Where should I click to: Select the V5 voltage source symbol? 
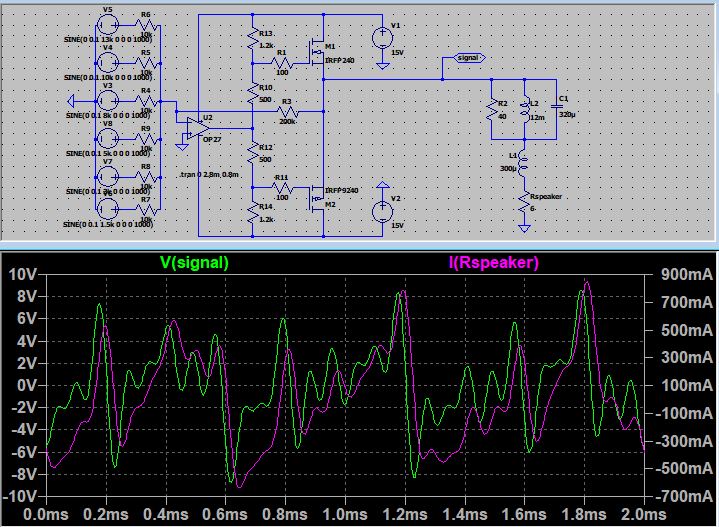[108, 24]
